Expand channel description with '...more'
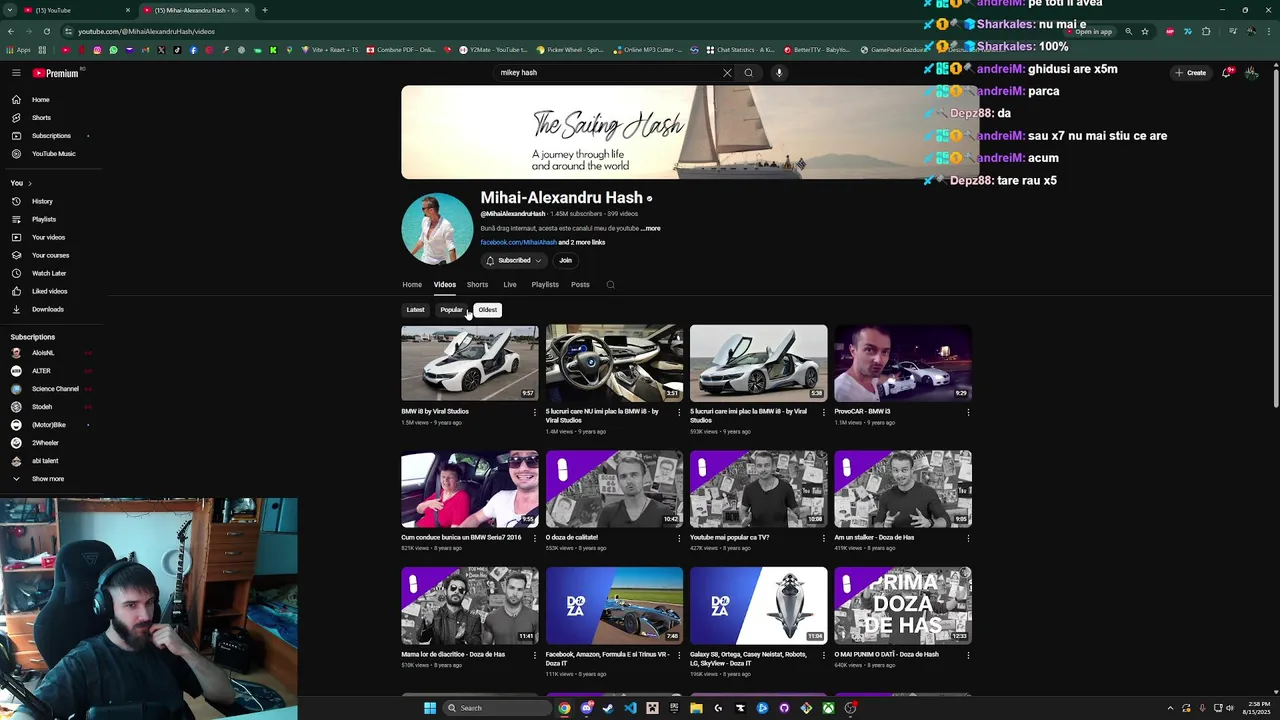 650,228
